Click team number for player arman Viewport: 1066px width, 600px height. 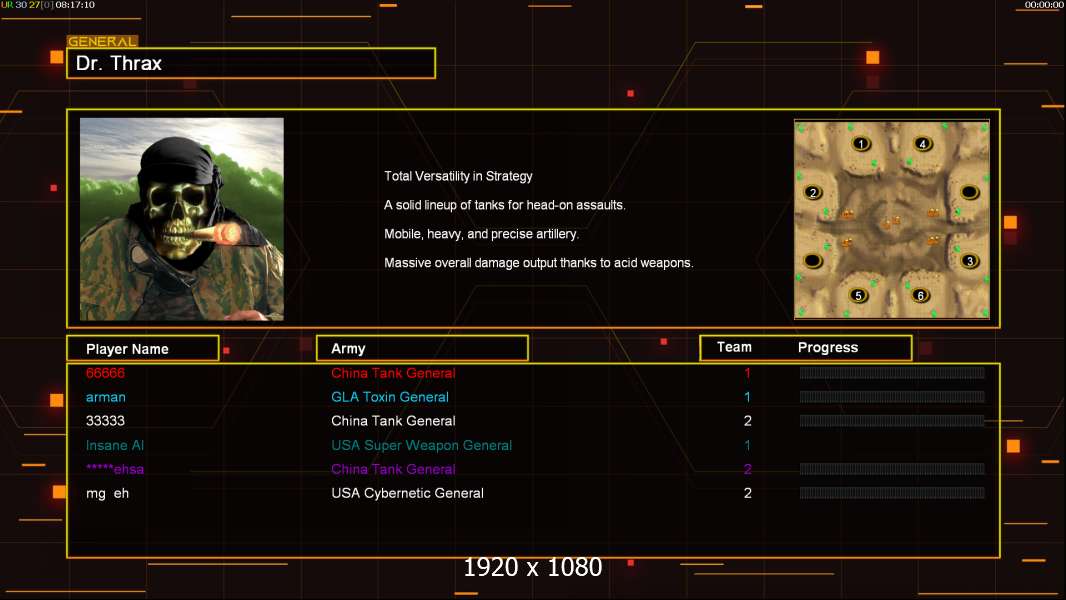747,397
